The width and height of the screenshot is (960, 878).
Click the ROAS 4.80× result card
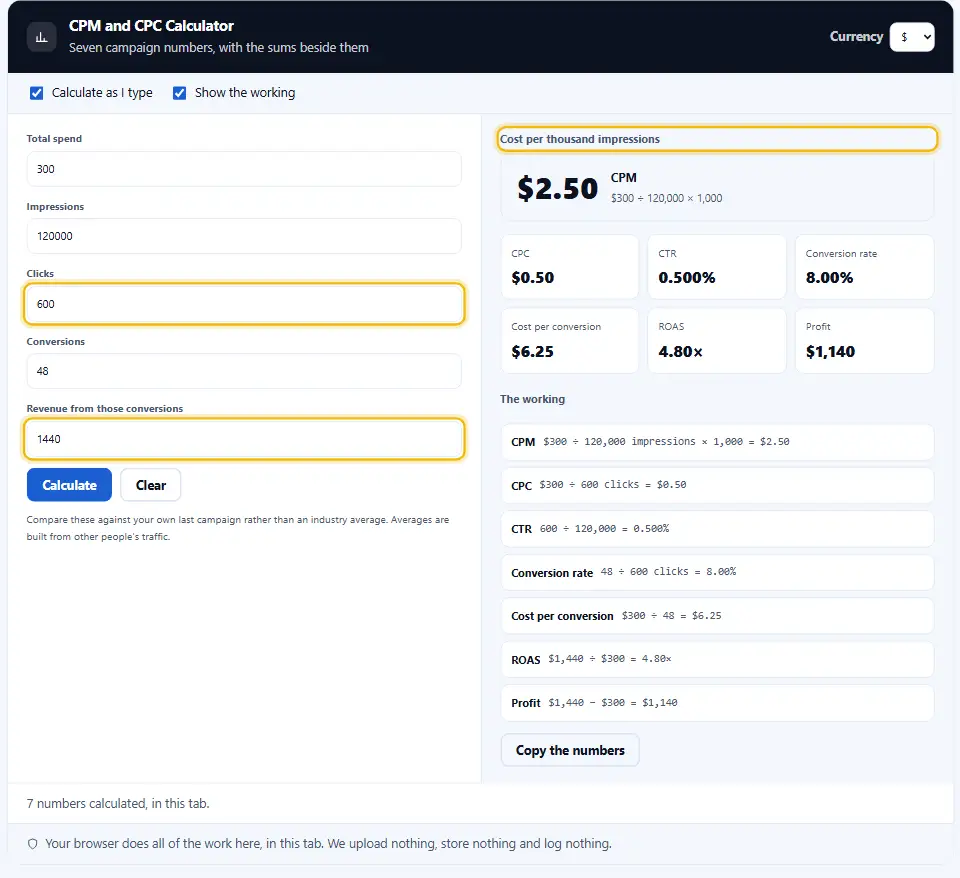click(716, 340)
